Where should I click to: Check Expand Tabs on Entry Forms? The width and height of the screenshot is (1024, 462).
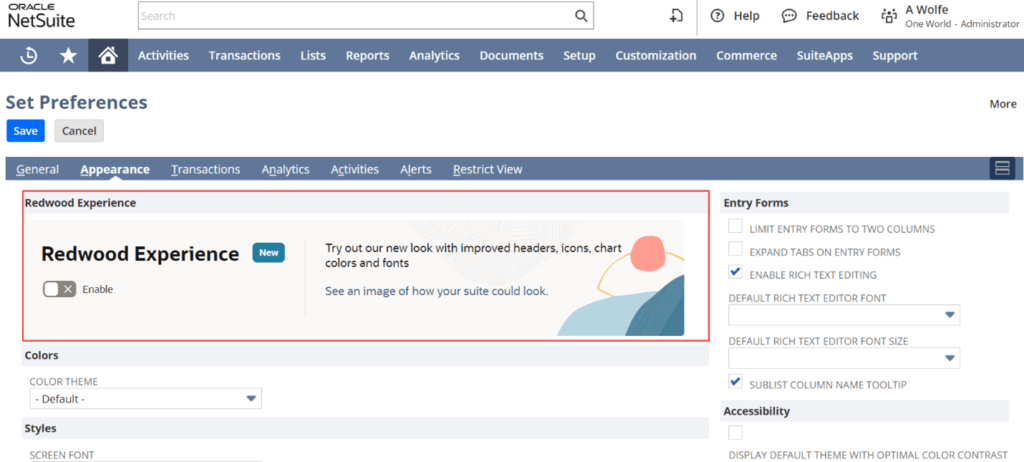(735, 249)
